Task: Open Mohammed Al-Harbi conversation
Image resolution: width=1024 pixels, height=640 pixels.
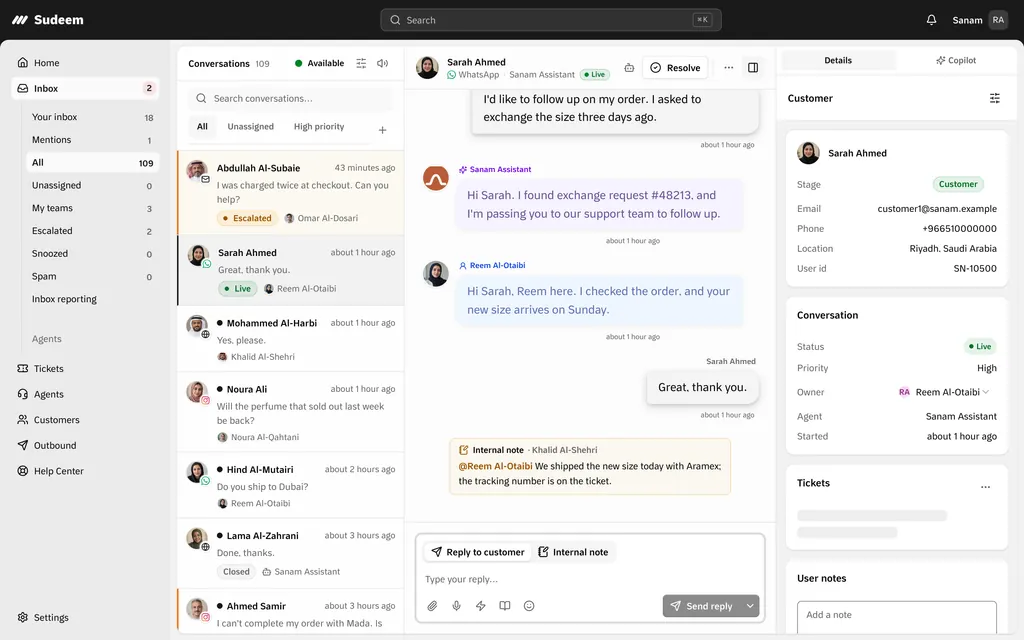Action: click(291, 340)
